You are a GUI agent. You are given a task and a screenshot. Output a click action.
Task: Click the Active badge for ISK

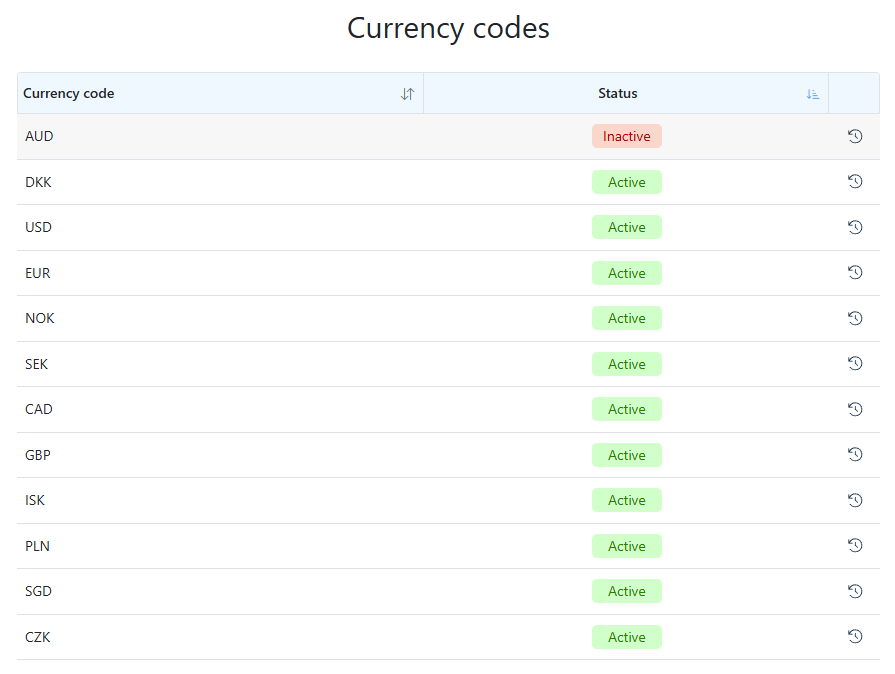[627, 500]
